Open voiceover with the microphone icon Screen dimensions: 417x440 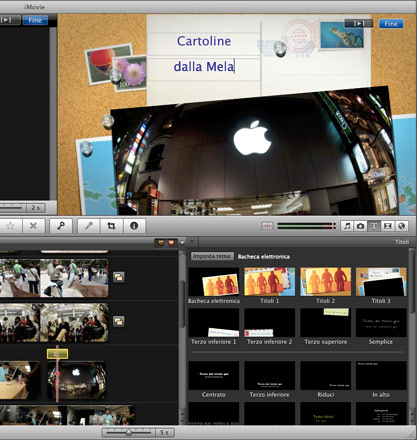pos(88,226)
